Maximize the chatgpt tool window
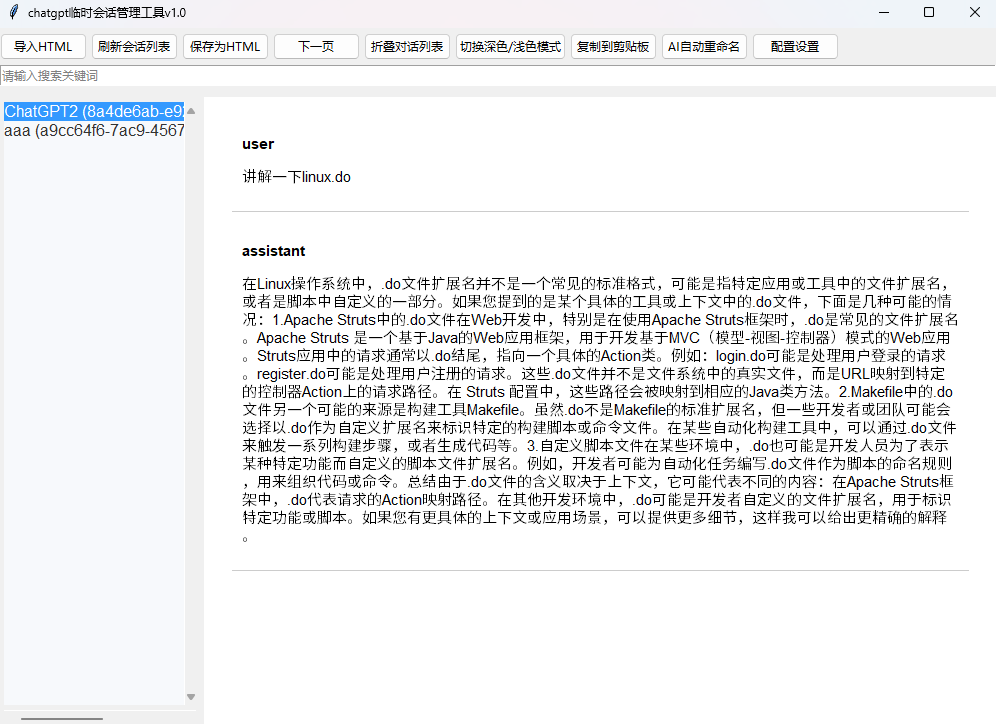 (x=929, y=12)
